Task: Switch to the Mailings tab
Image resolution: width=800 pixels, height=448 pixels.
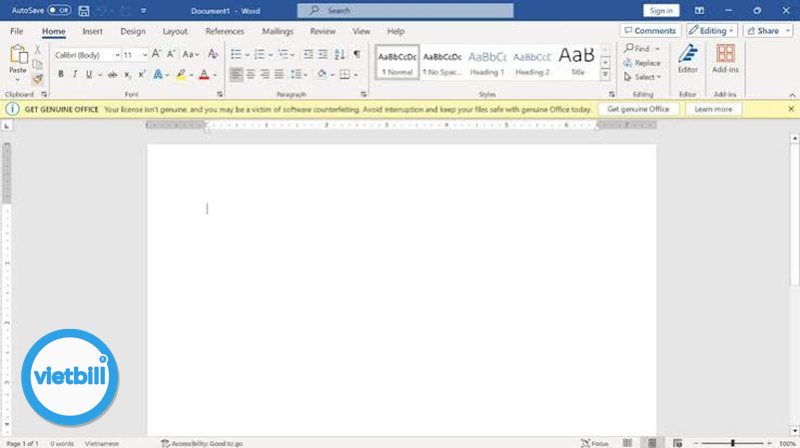Action: coord(278,31)
